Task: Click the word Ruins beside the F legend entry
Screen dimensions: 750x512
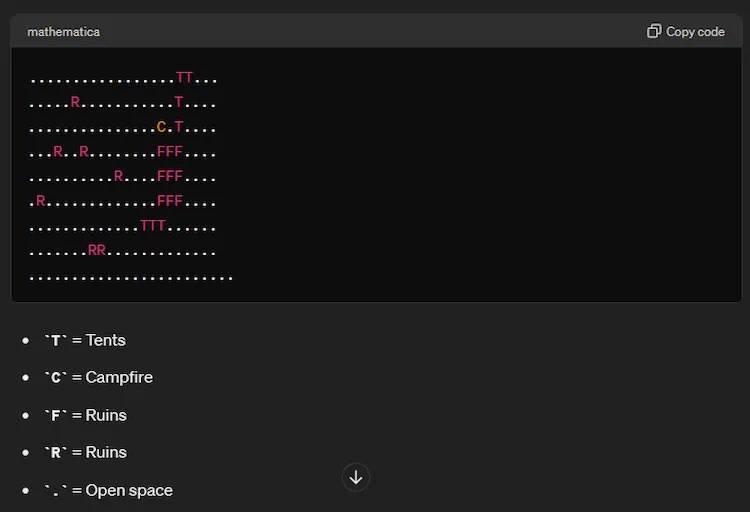Action: point(106,415)
